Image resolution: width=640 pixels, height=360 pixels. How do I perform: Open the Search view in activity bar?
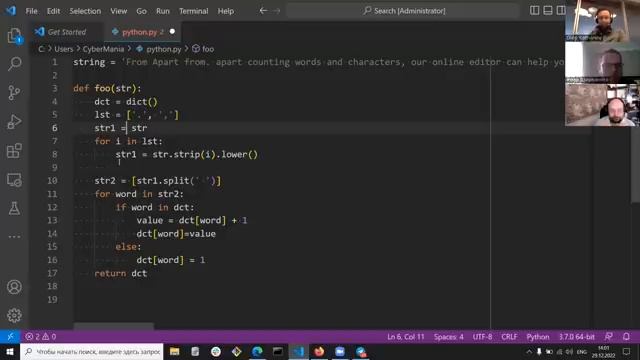14,63
